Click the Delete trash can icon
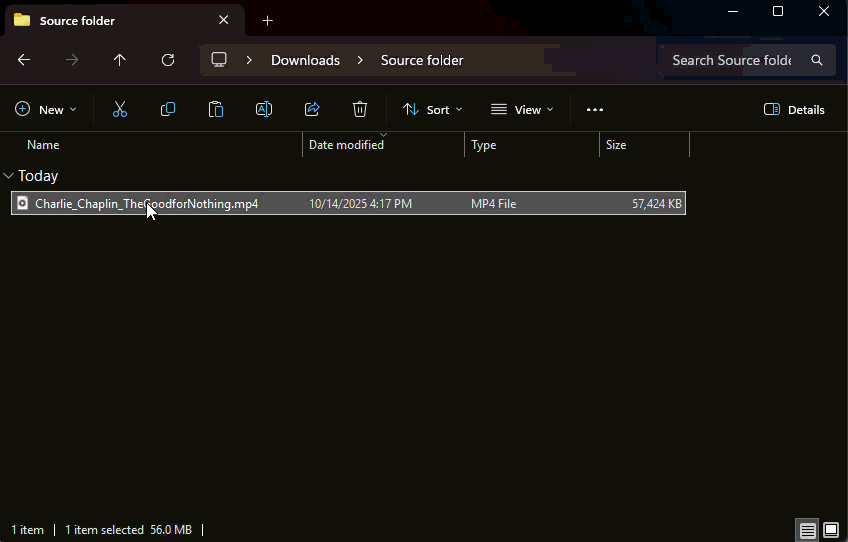Viewport: 848px width, 542px height. 360,110
